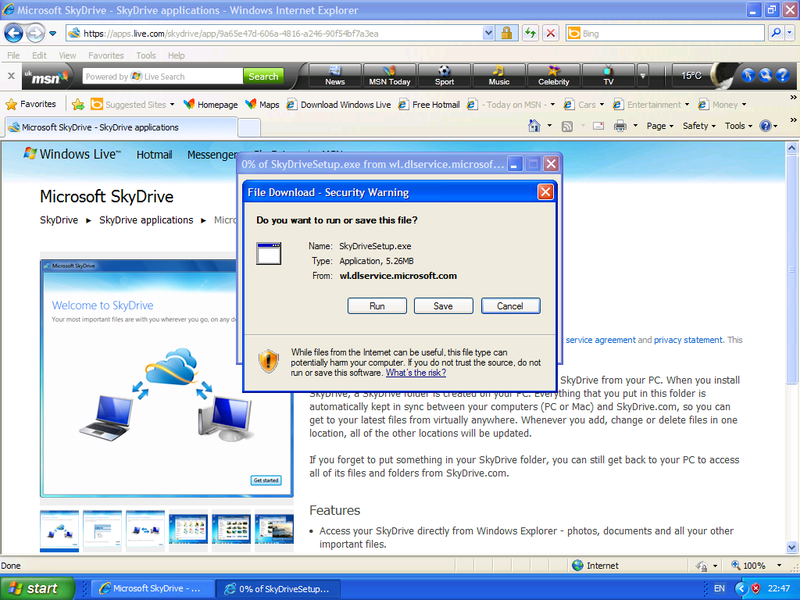
Task: Open a new blank tab
Action: pyautogui.click(x=249, y=128)
